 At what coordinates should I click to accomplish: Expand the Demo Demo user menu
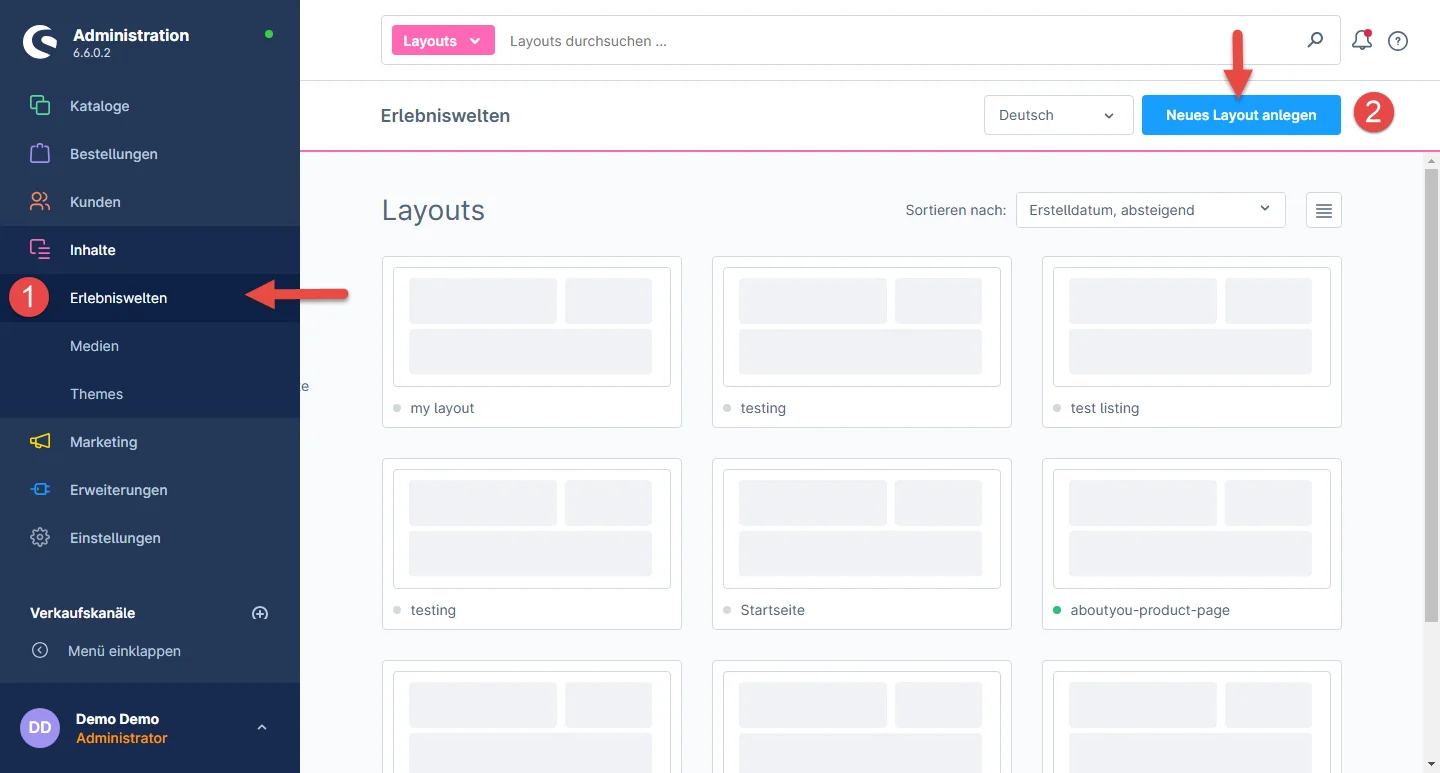[x=262, y=727]
